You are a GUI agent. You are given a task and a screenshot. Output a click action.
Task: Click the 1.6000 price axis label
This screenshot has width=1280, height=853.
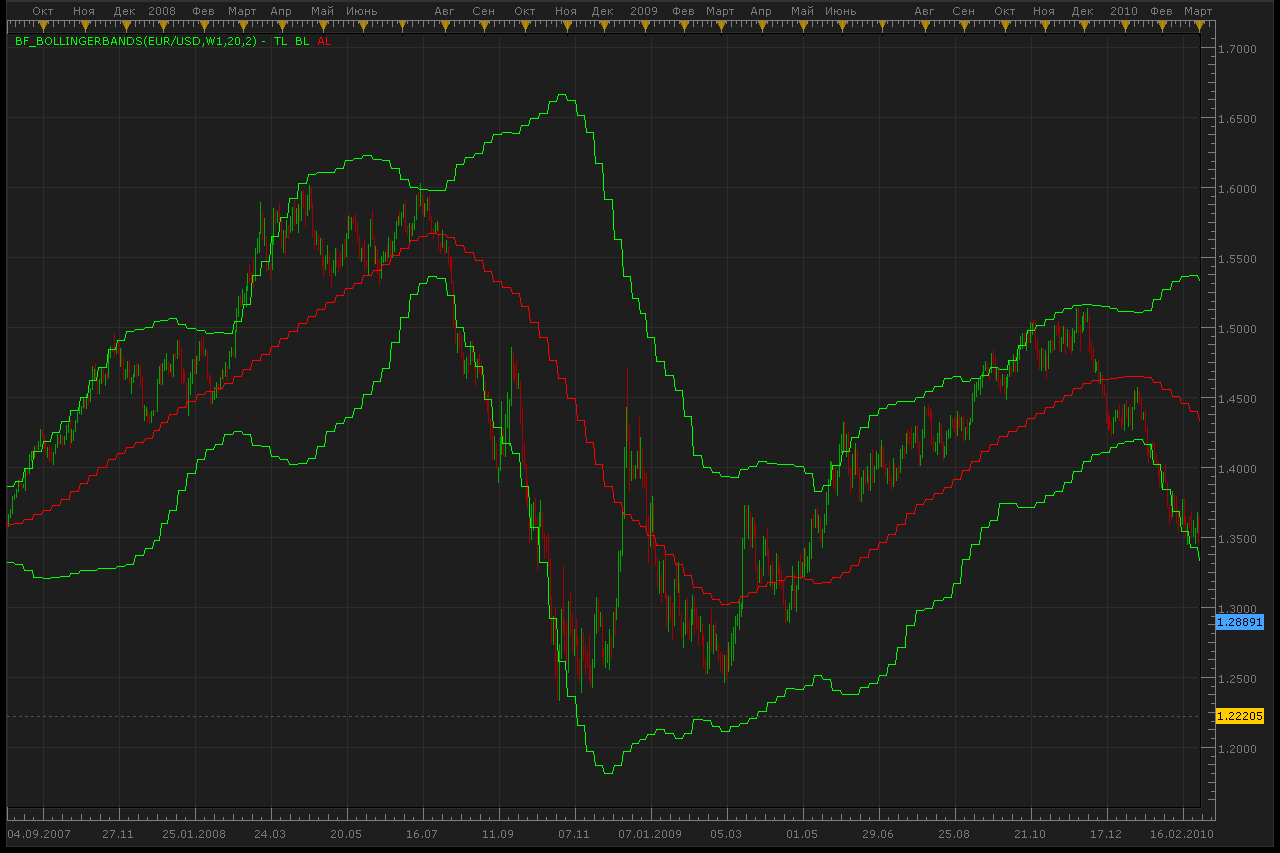[x=1238, y=188]
